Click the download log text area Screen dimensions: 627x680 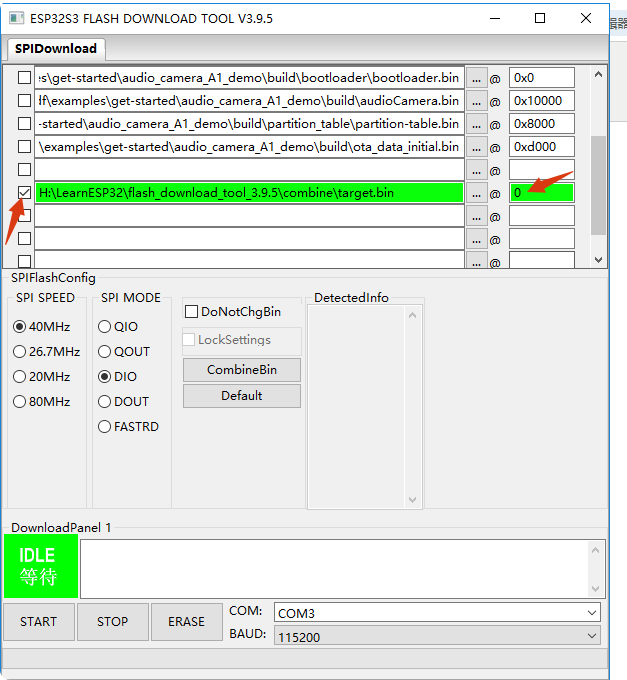[334, 569]
